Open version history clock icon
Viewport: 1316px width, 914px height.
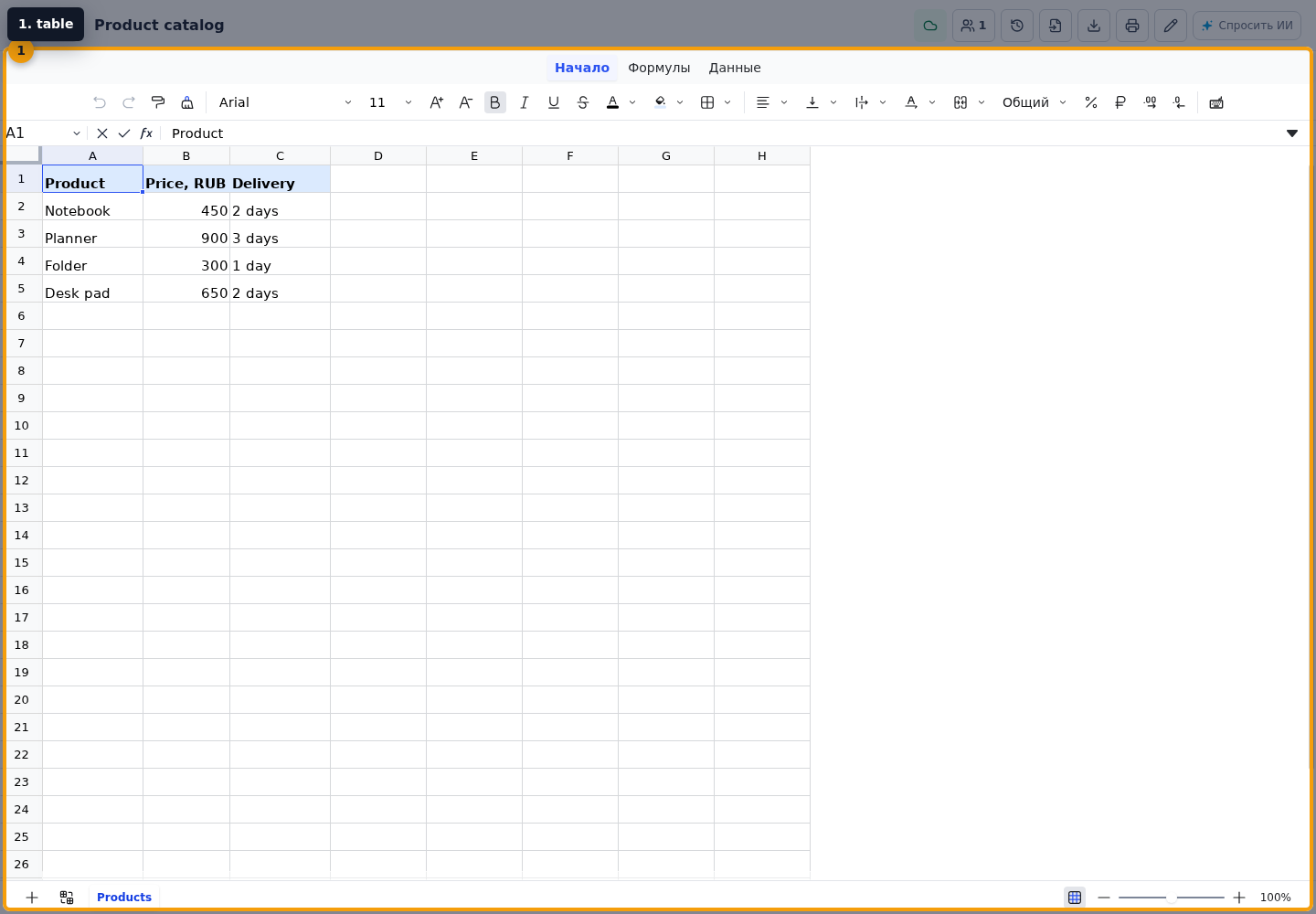point(1017,26)
